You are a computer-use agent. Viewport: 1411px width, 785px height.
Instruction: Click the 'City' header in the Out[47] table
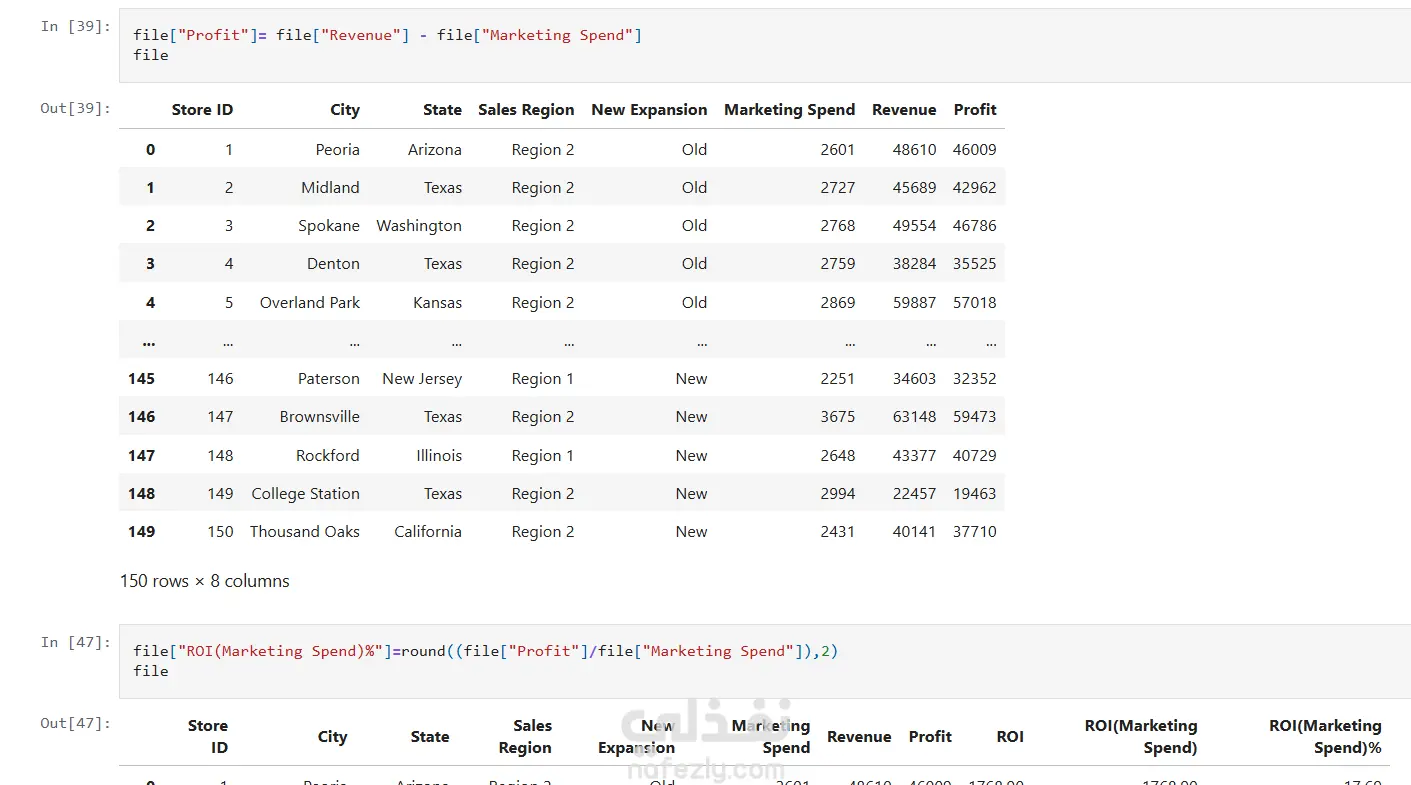coord(332,737)
